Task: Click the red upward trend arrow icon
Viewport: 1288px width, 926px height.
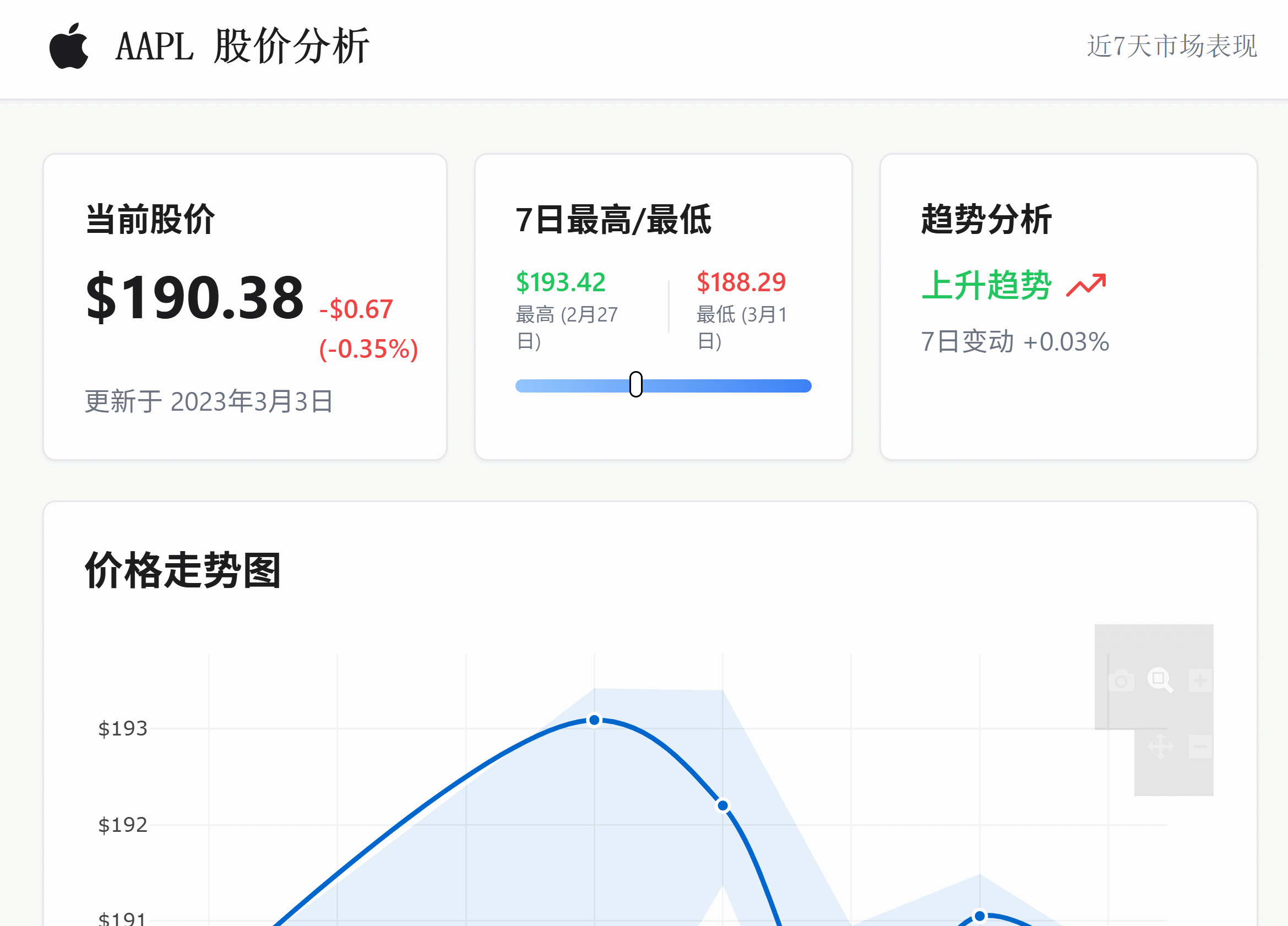Action: [1086, 286]
